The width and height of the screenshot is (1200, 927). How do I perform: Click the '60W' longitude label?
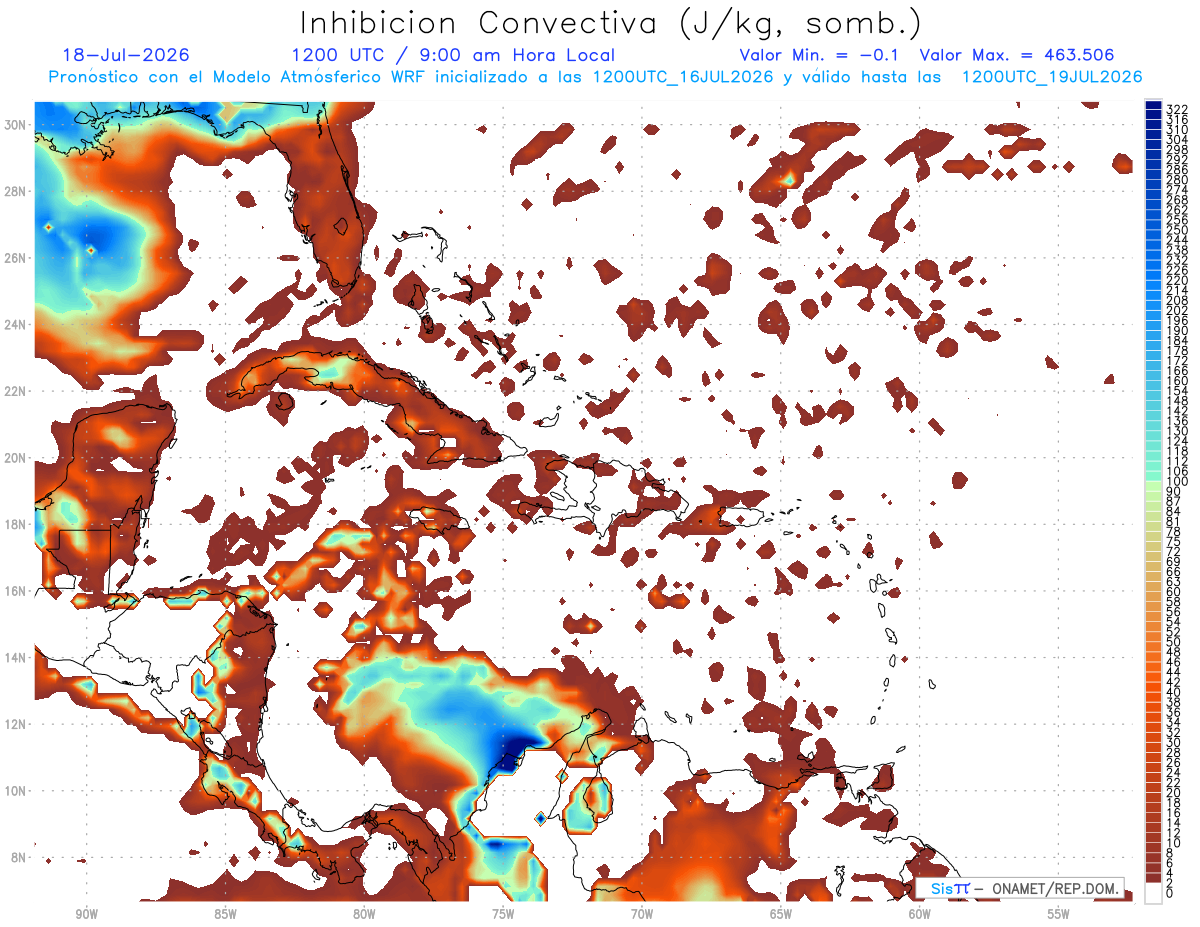coord(920,915)
